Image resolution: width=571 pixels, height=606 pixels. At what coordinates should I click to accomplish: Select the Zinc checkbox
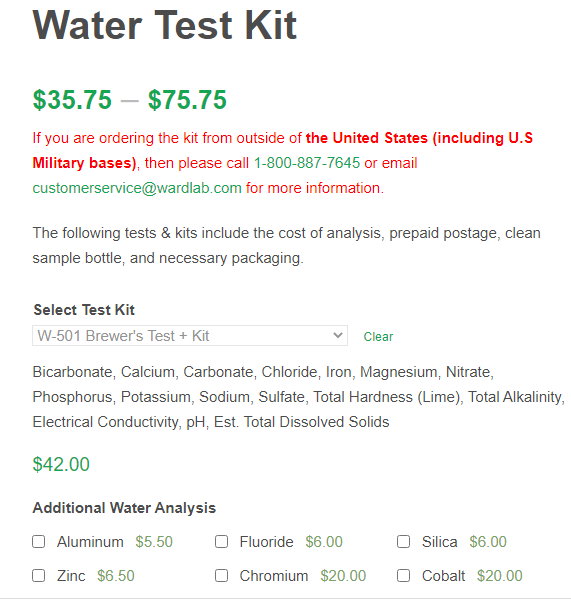pyautogui.click(x=39, y=575)
